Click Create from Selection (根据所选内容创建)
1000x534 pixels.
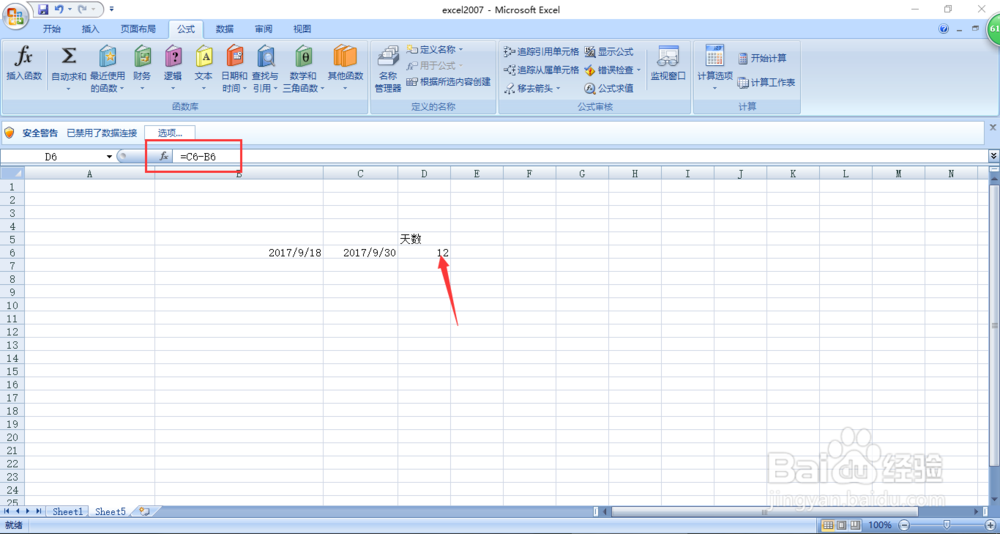(448, 82)
